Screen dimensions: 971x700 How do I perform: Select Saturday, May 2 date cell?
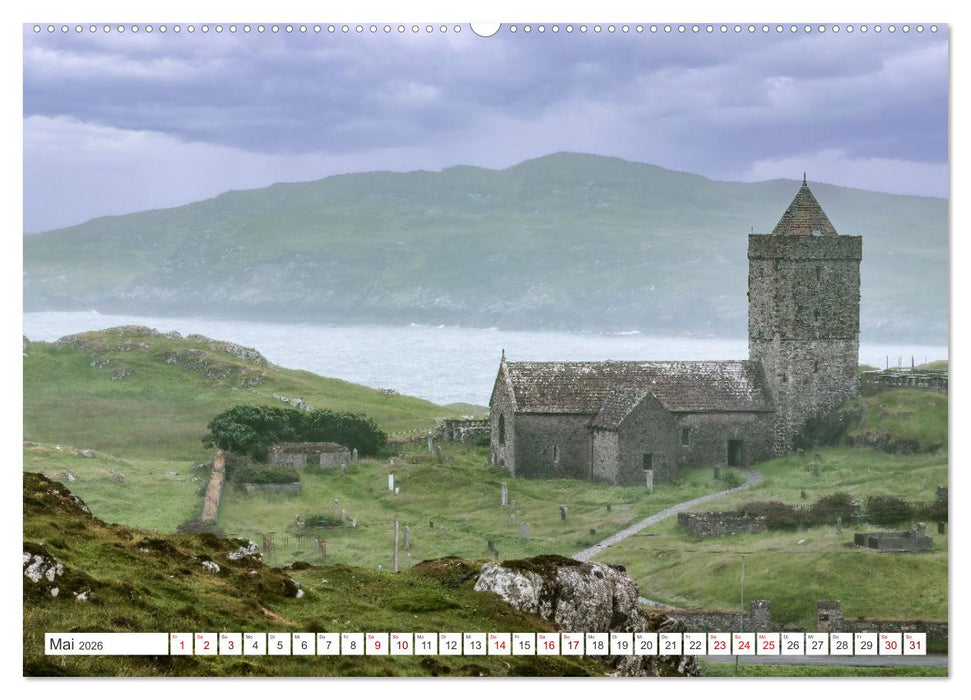coord(206,644)
